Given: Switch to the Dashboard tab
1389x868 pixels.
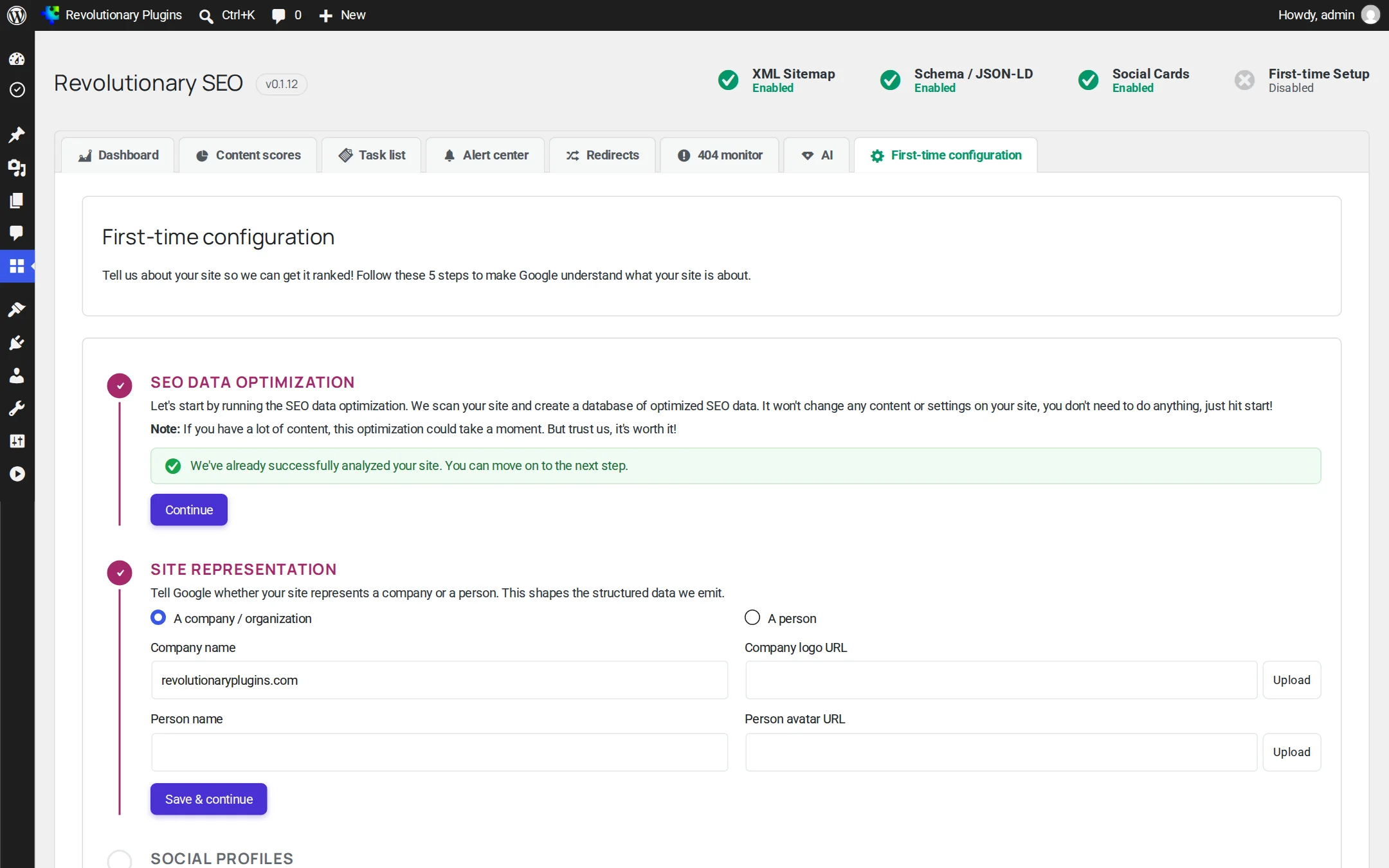Looking at the screenshot, I should 118,155.
